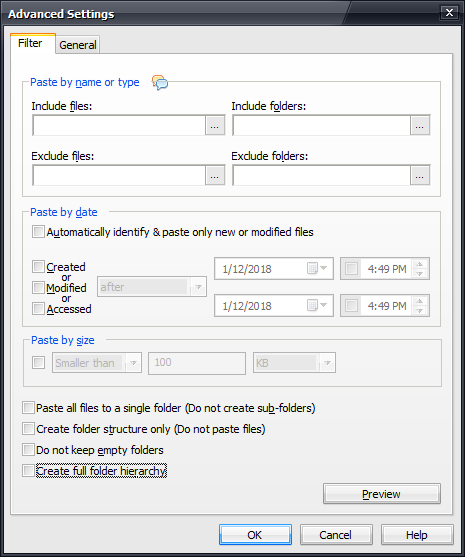465x557 pixels.
Task: Open browse button for Include folders
Action: point(420,125)
